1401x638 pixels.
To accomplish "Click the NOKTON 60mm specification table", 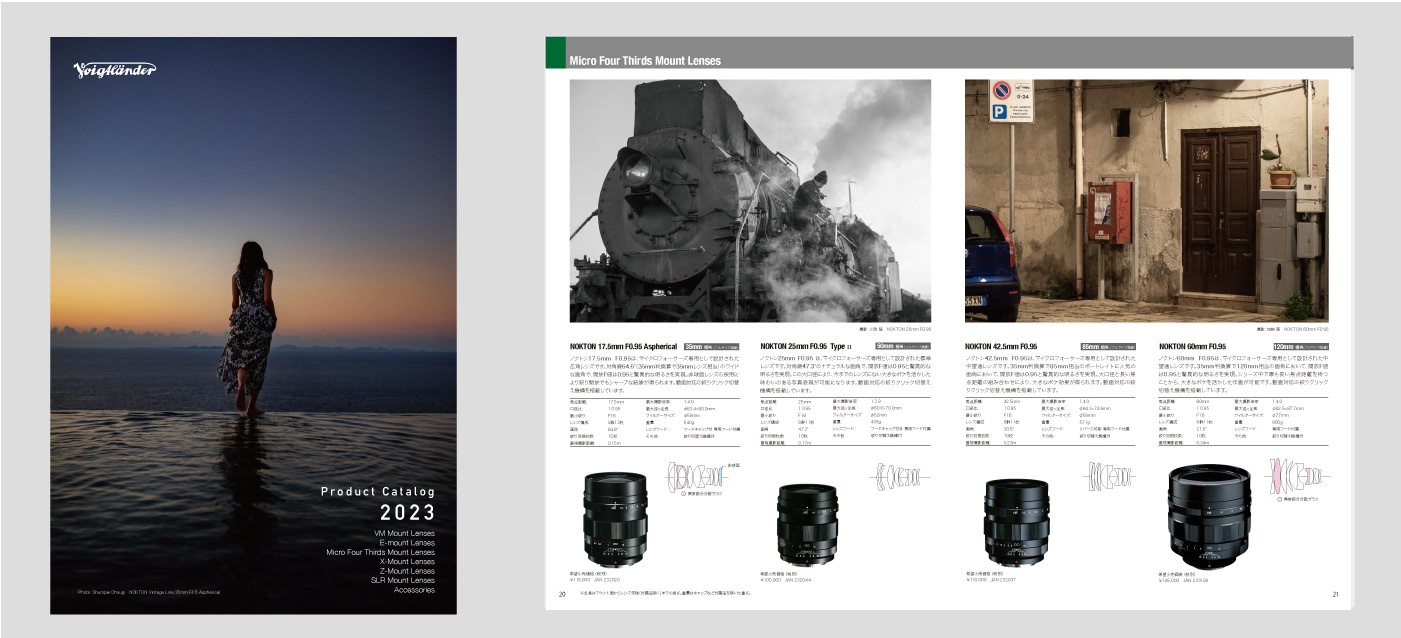I will pyautogui.click(x=1244, y=423).
